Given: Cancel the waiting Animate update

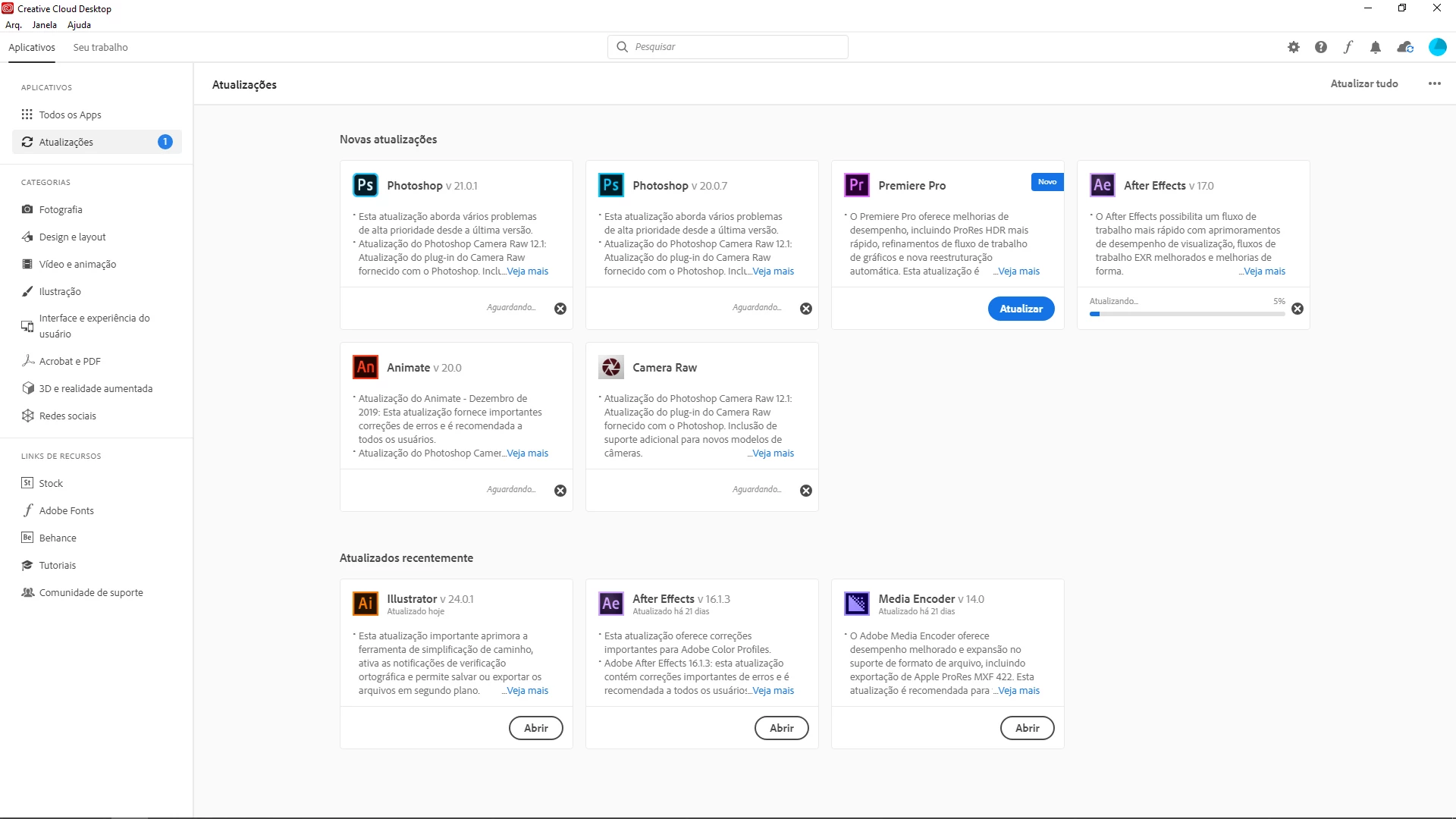Looking at the screenshot, I should pos(560,491).
